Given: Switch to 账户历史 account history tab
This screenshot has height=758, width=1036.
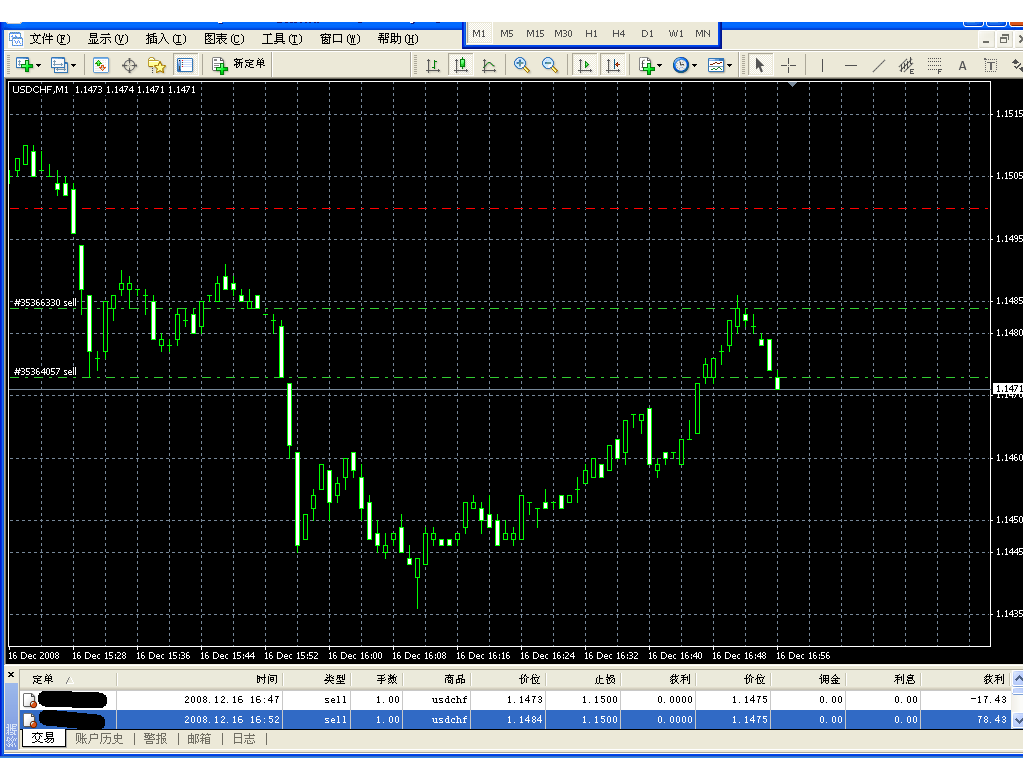Looking at the screenshot, I should point(99,739).
